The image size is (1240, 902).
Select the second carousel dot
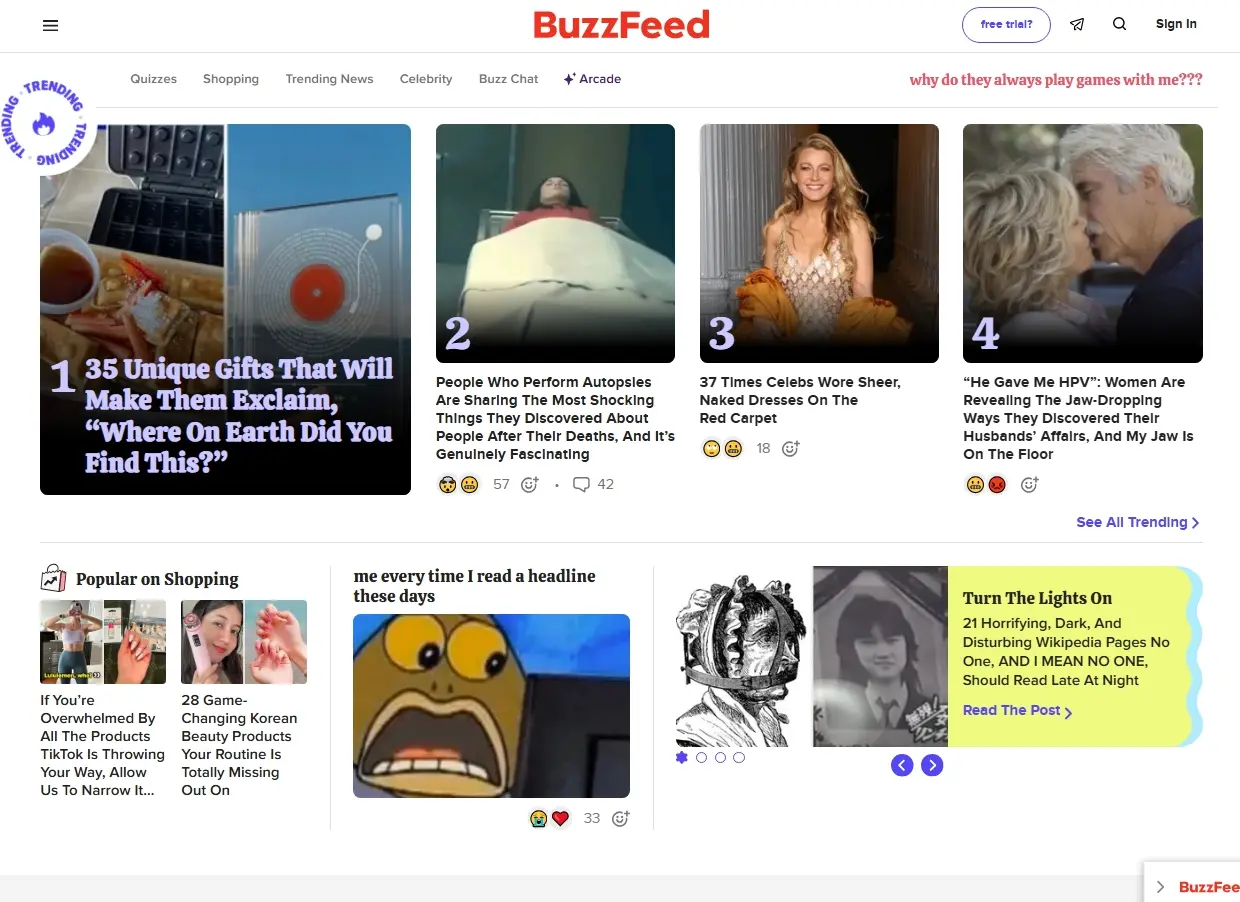tap(701, 758)
